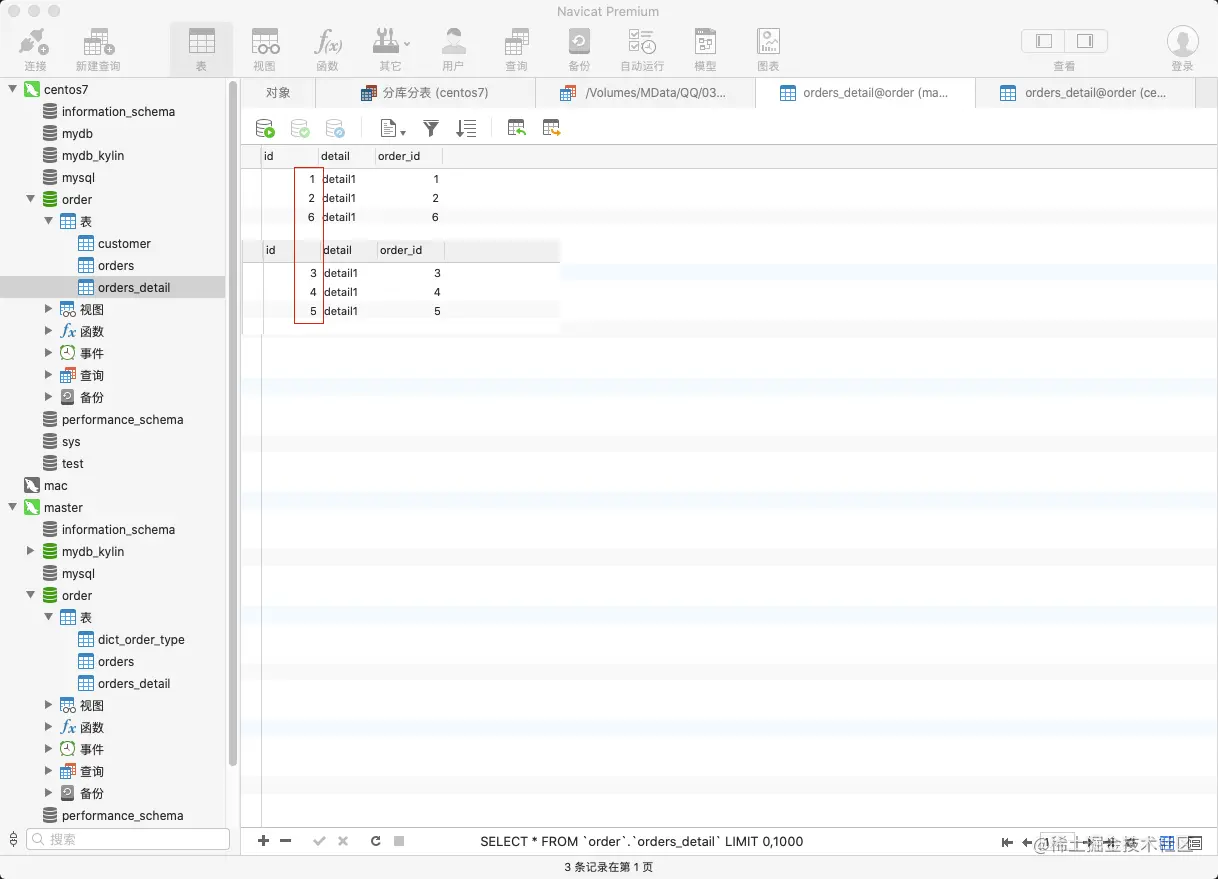The image size is (1218, 879).
Task: Open the 函数 functions toolbar icon
Action: point(327,48)
